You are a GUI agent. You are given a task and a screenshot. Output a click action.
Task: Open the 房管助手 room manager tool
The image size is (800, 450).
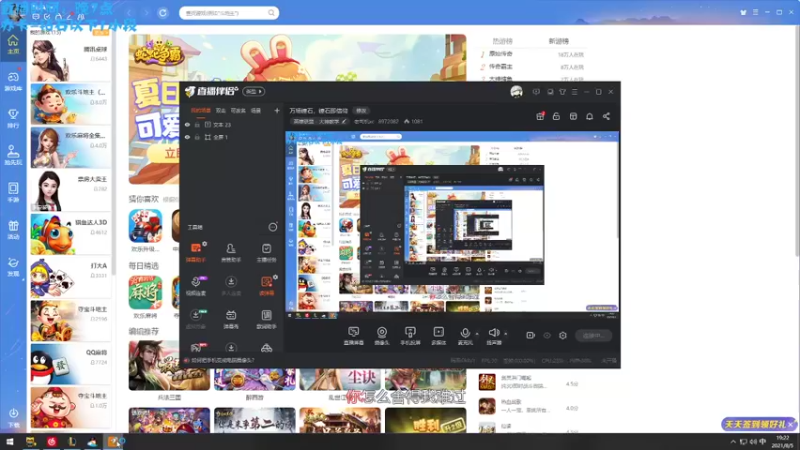click(x=231, y=252)
